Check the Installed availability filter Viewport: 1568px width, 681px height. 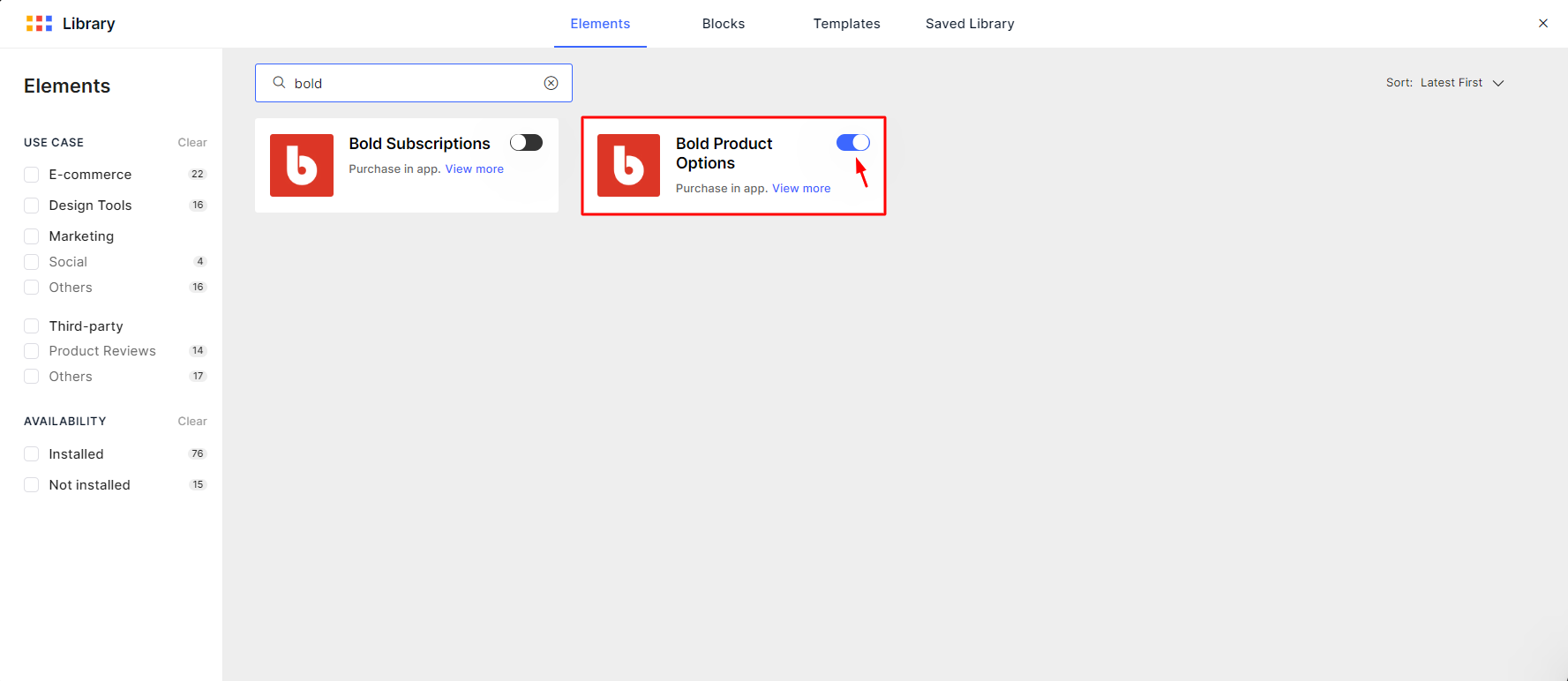[x=32, y=454]
